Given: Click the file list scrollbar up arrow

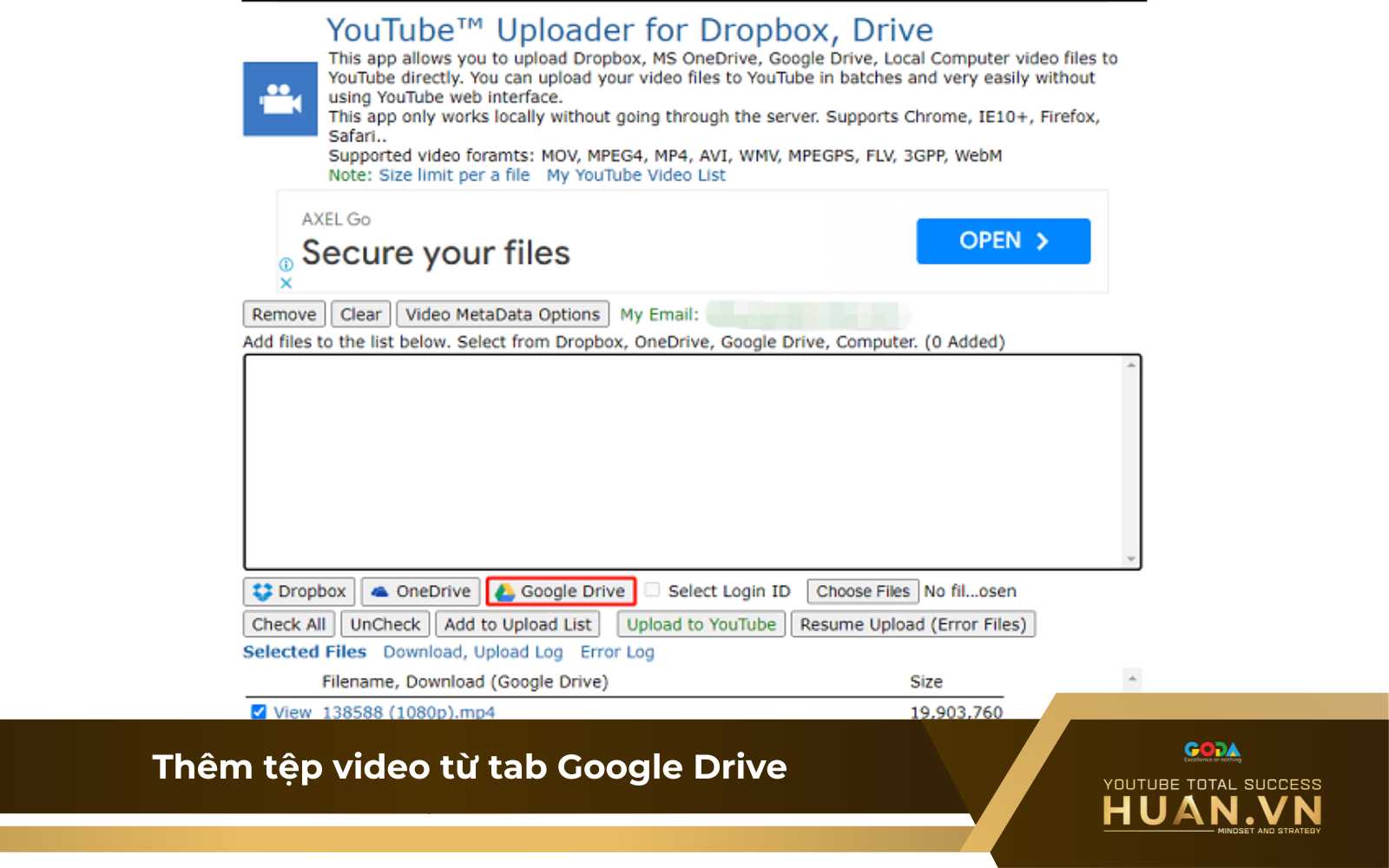Looking at the screenshot, I should pos(1131,365).
